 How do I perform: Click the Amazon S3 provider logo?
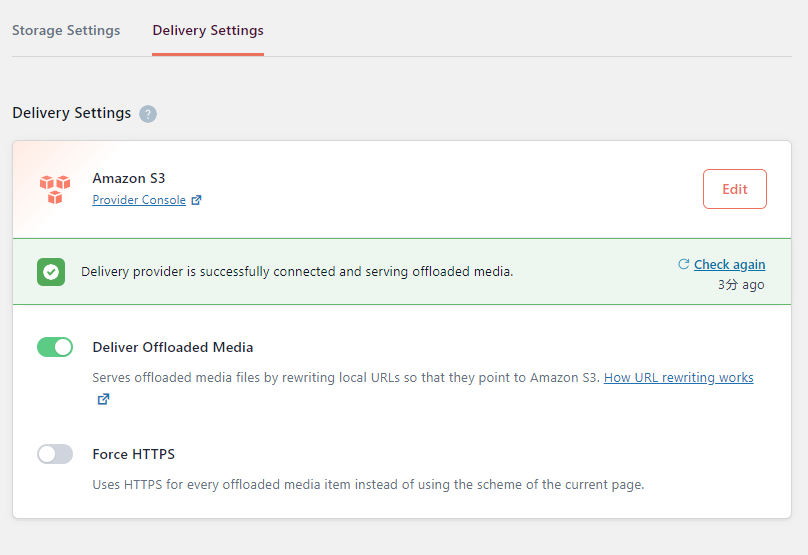pos(55,189)
